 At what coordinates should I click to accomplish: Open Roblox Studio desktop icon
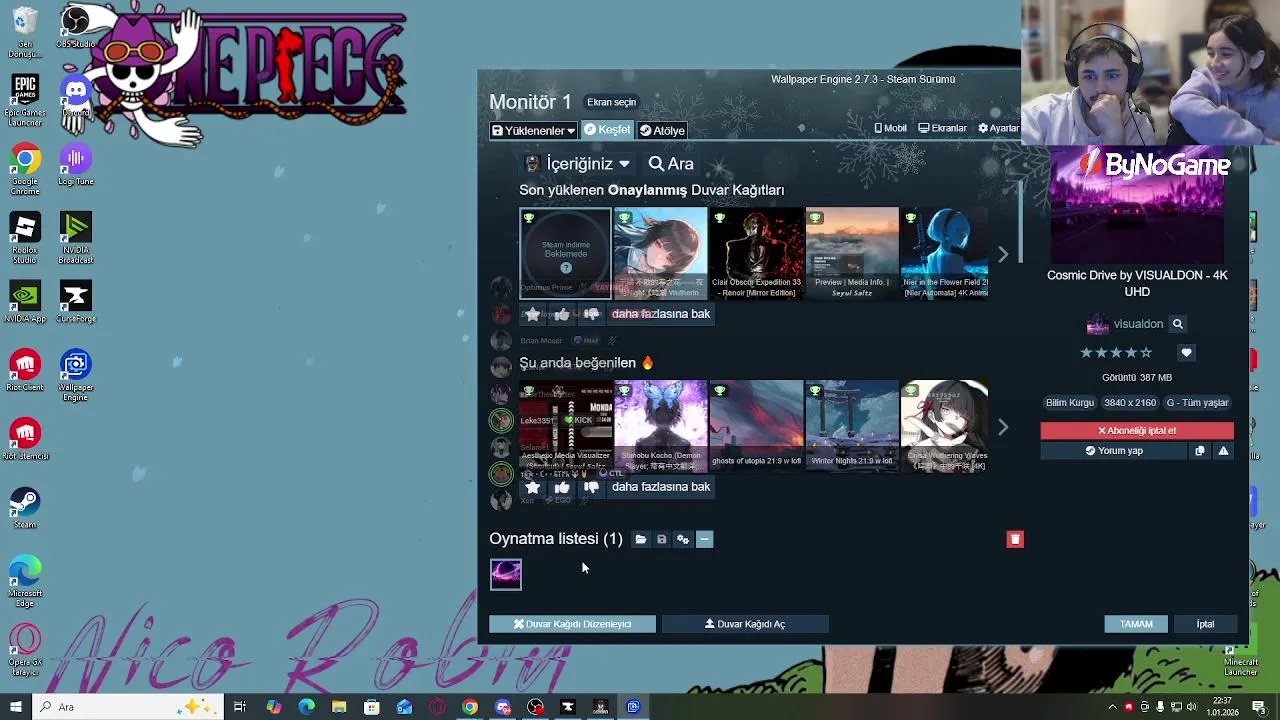coord(25,239)
